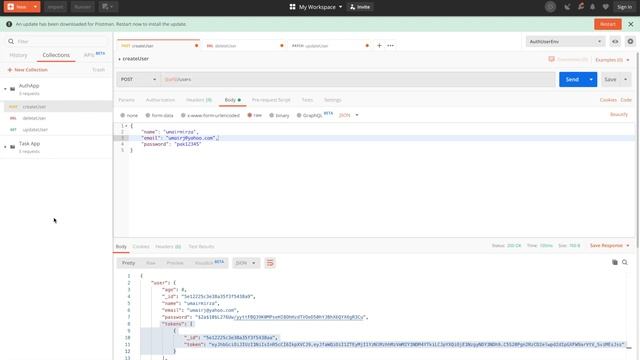Open the AuthUserEnv environment dropdown
The image size is (640, 360).
[x=565, y=41]
